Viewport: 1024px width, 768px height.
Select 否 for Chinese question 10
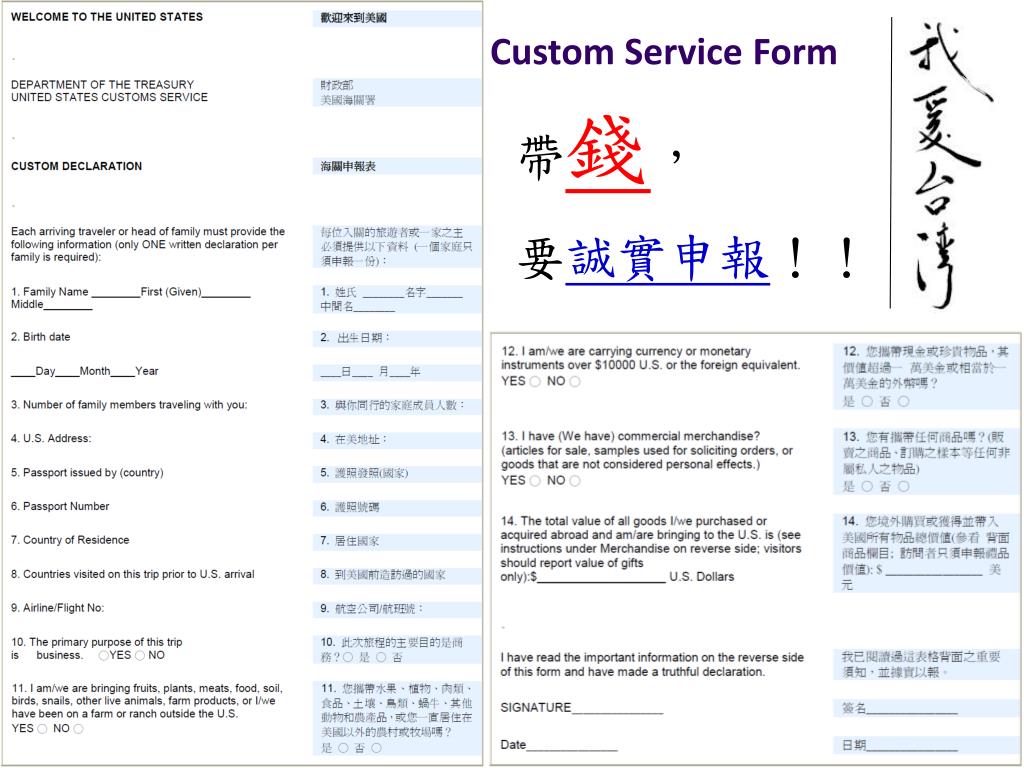click(381, 658)
